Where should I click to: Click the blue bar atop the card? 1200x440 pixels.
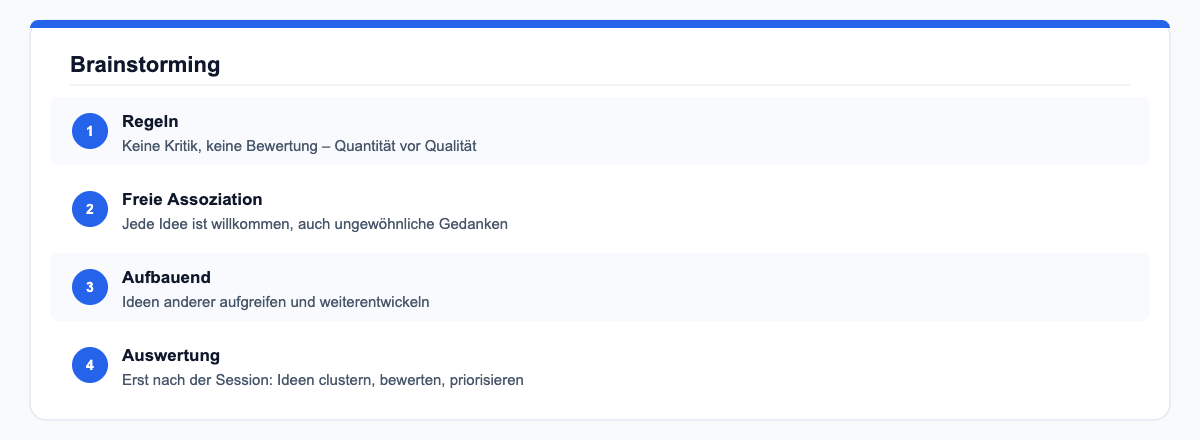pyautogui.click(x=600, y=24)
